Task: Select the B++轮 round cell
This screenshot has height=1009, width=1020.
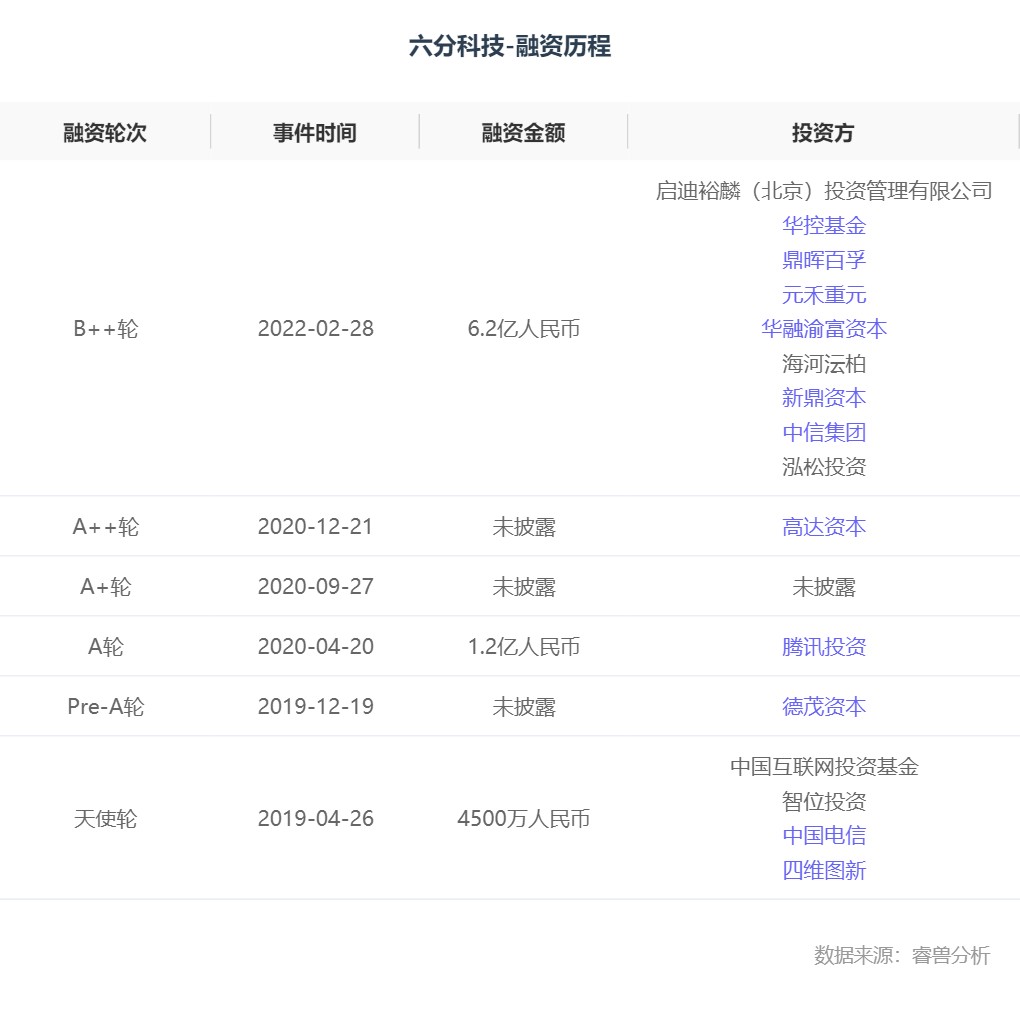Action: (x=105, y=329)
